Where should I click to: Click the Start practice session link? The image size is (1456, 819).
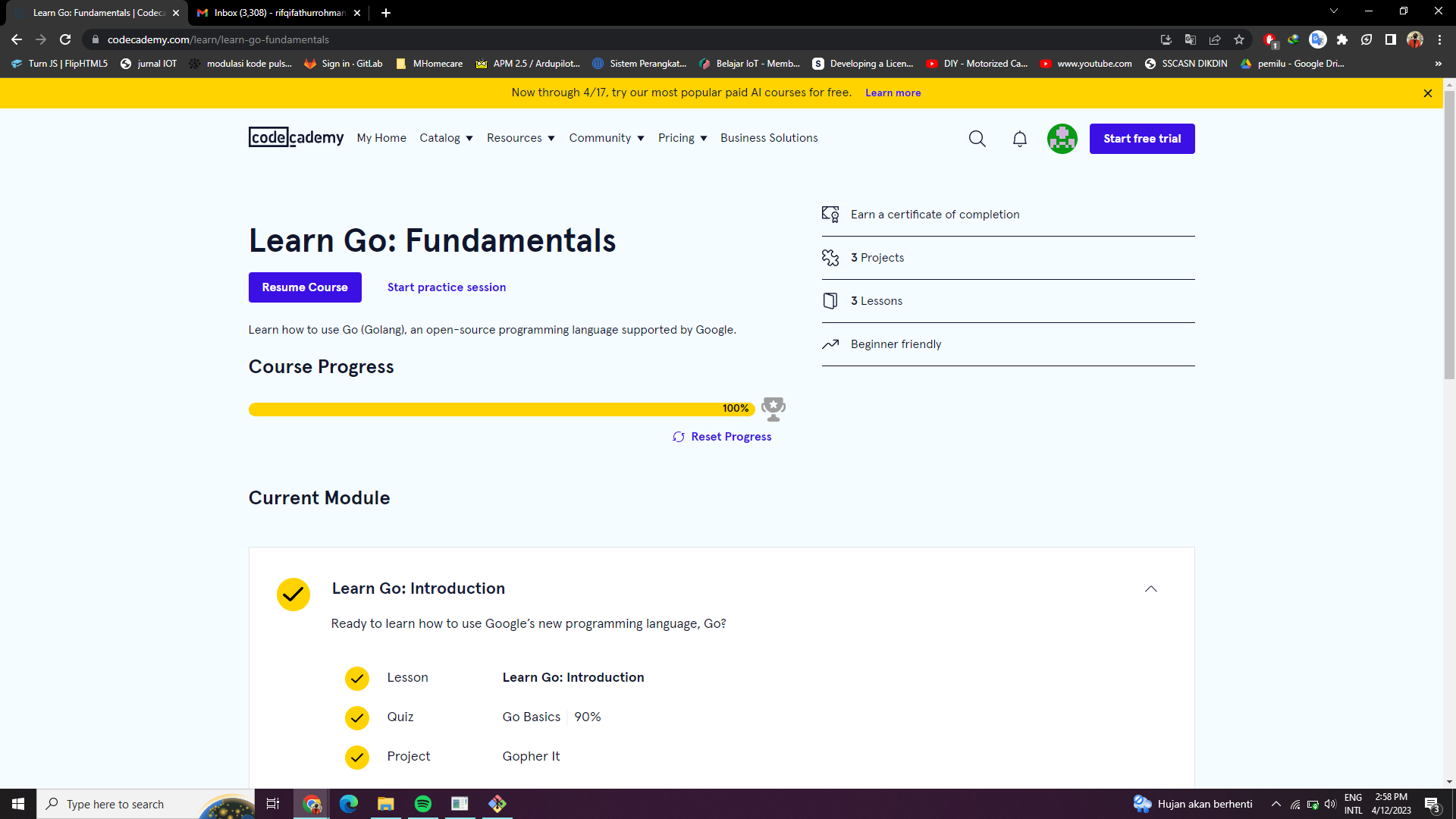click(446, 287)
